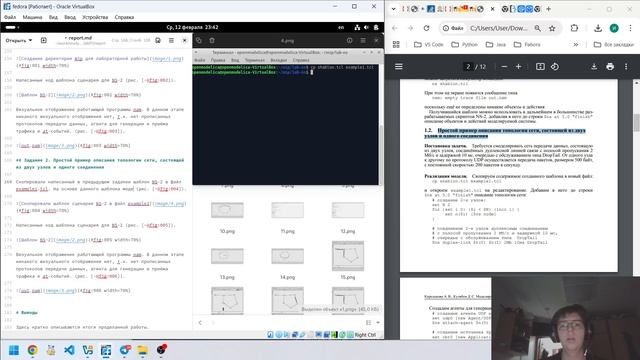Click the power icon in GNOME top bar
The width and height of the screenshot is (640, 360).
[376, 27]
